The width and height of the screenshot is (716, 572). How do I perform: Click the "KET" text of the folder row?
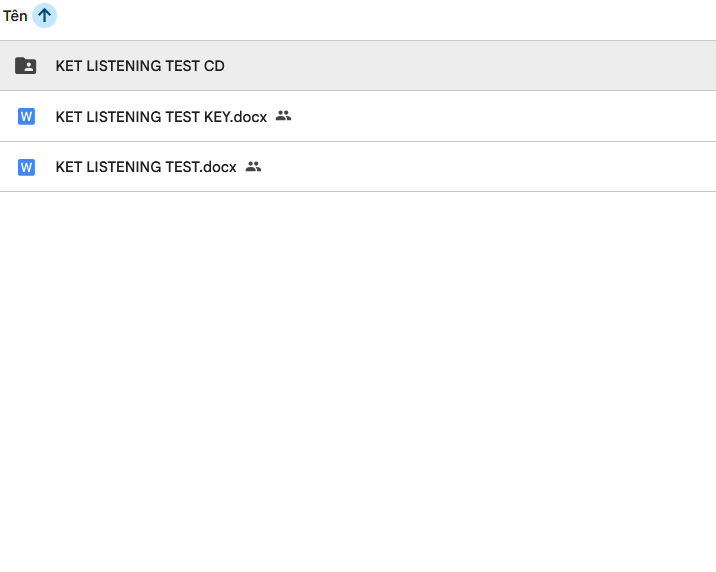pos(68,66)
